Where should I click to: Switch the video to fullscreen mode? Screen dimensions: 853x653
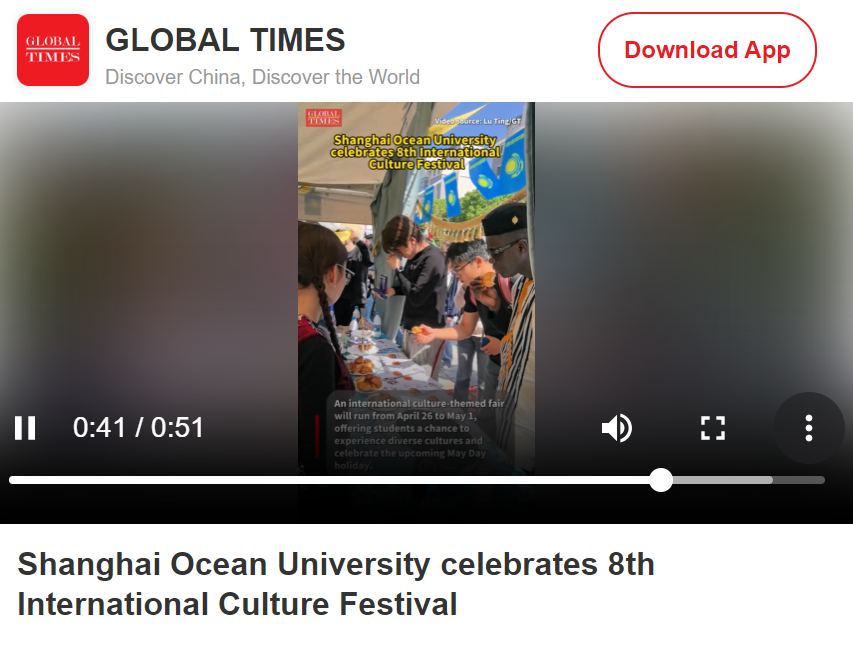pos(713,428)
